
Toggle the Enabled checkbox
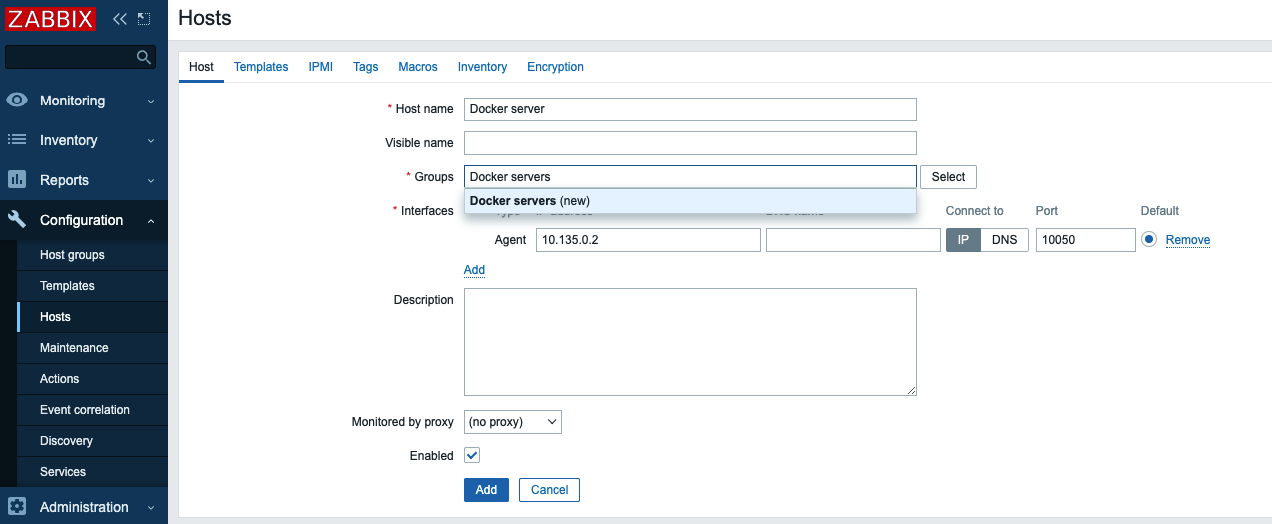pyautogui.click(x=472, y=455)
